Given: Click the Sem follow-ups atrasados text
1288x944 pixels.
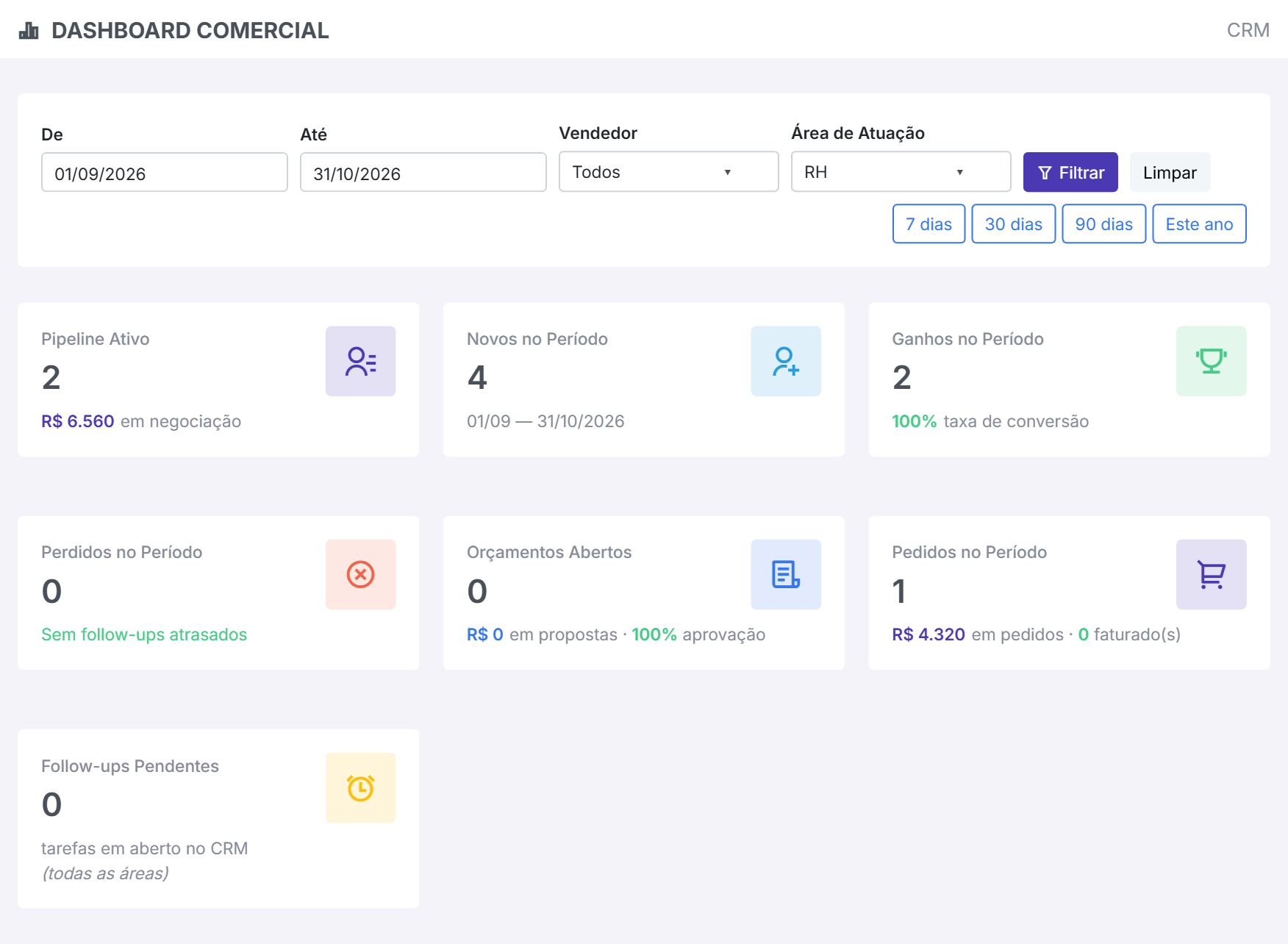Looking at the screenshot, I should [x=144, y=634].
